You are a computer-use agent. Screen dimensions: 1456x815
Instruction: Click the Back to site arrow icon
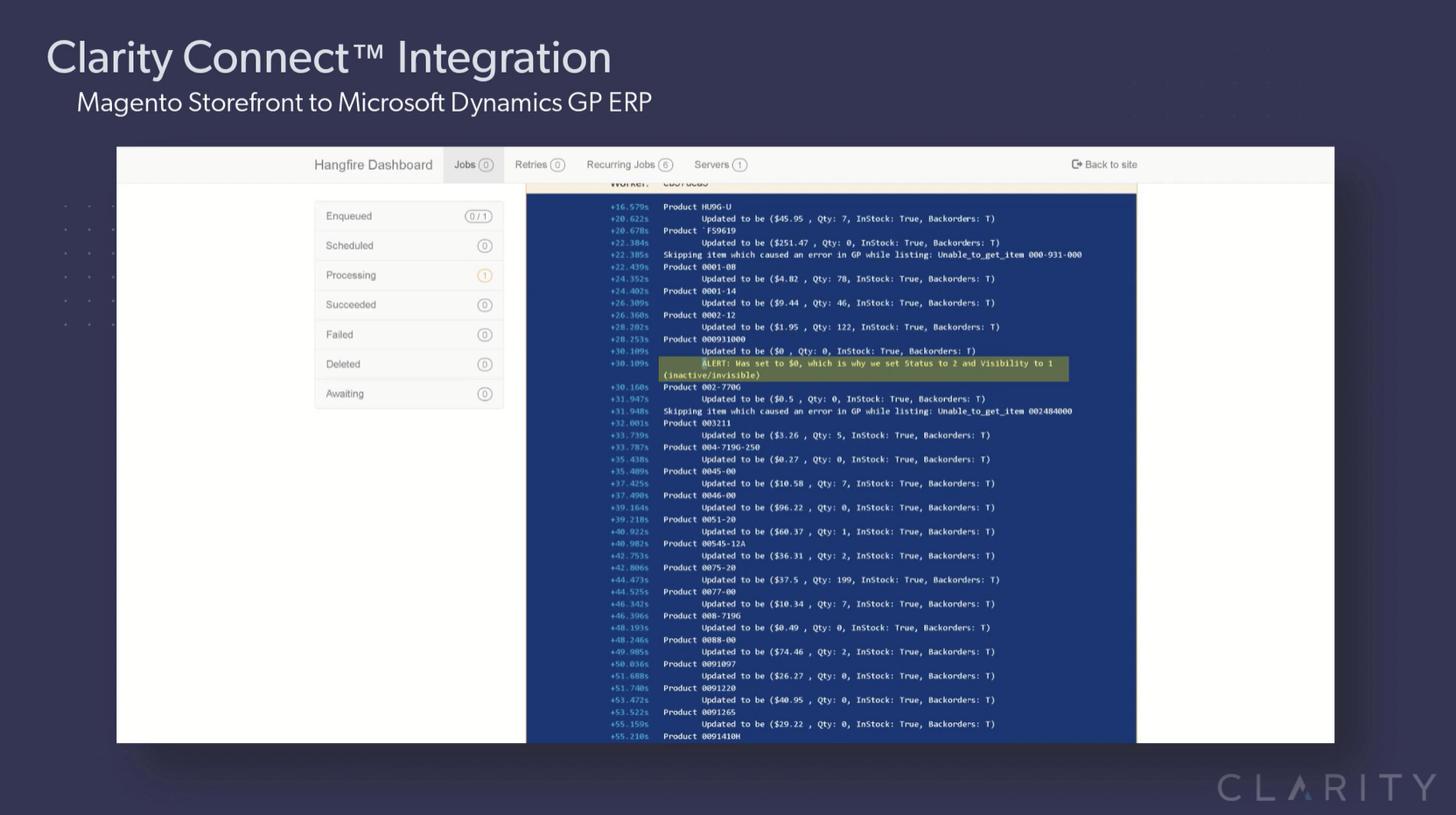tap(1076, 165)
